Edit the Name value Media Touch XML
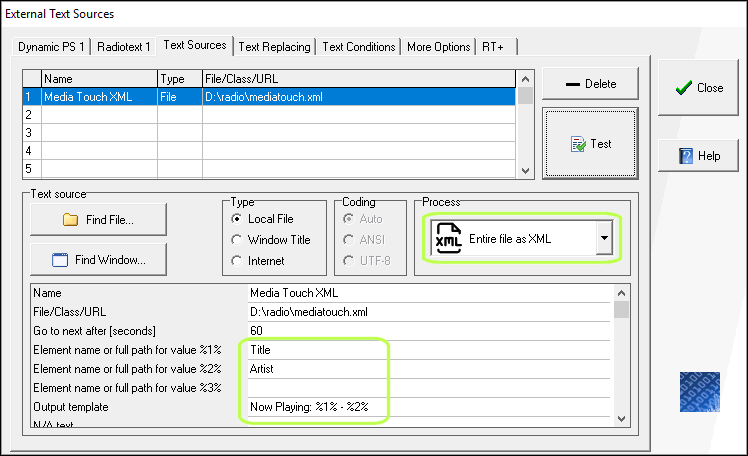This screenshot has width=748, height=456. (x=429, y=293)
